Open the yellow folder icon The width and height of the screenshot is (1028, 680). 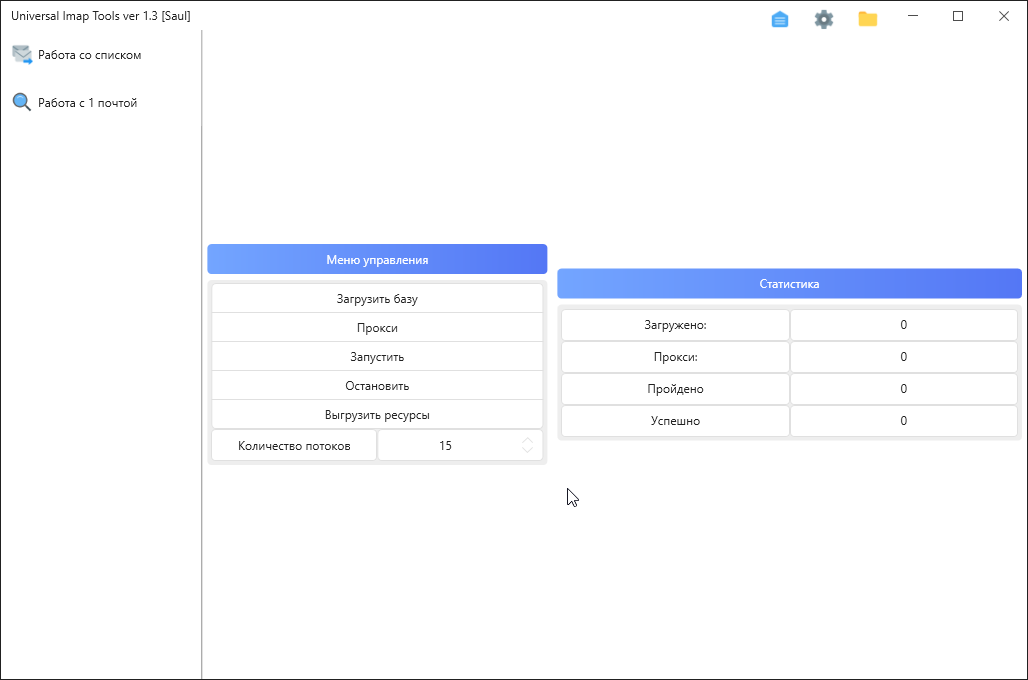coord(868,19)
